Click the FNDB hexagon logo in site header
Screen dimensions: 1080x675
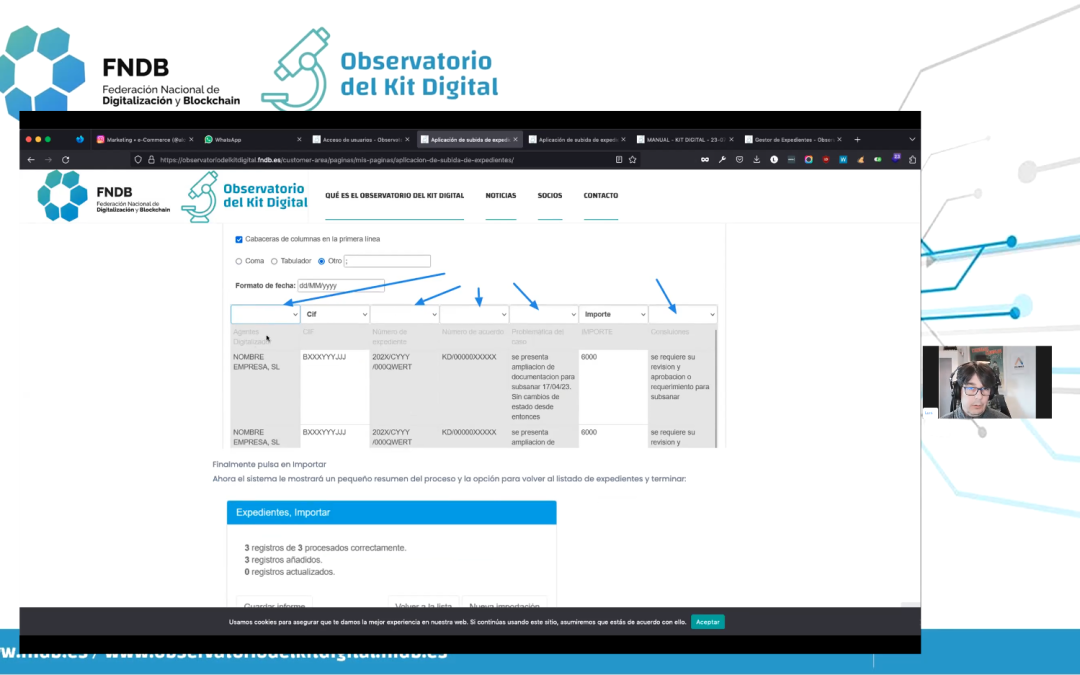pos(62,196)
